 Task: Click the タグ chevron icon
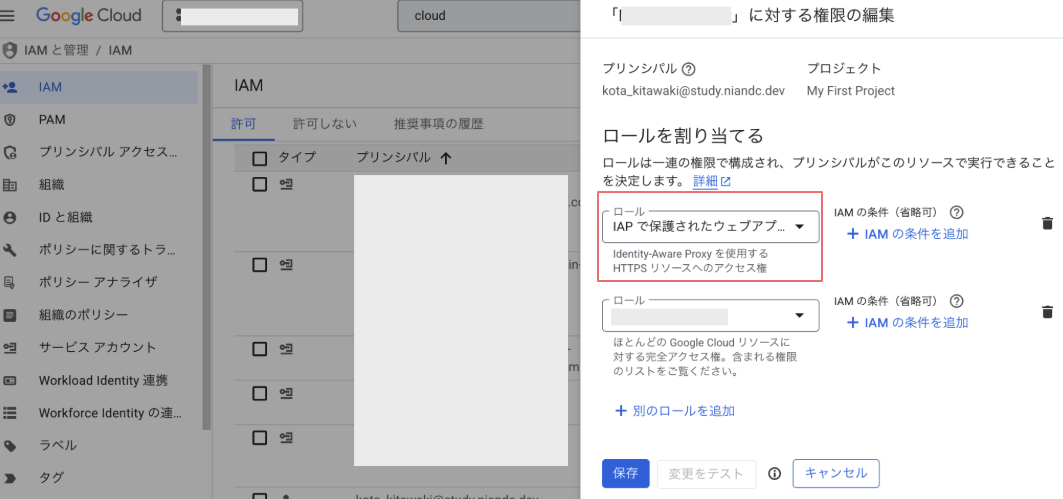point(9,478)
